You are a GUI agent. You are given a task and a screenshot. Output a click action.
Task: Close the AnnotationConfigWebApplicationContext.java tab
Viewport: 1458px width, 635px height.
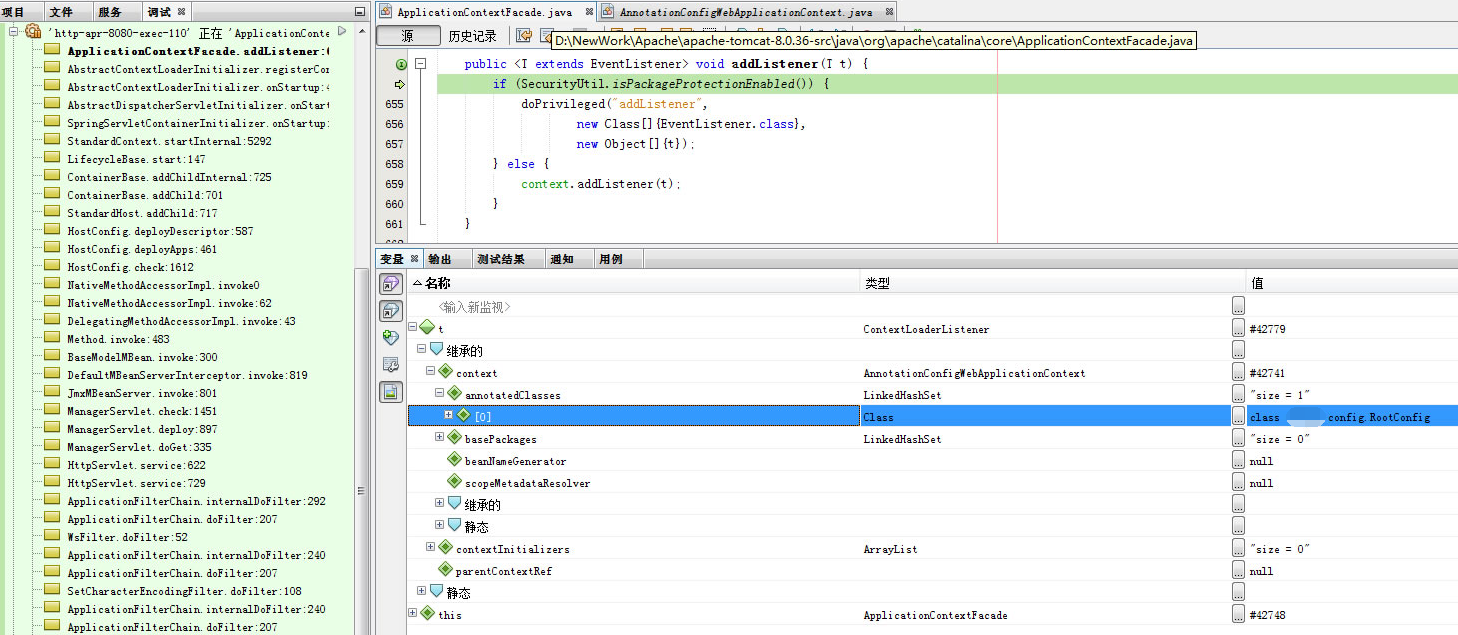(888, 12)
